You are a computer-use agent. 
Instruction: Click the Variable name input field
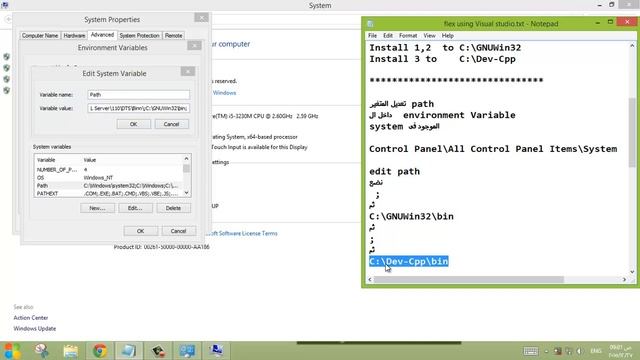pos(138,95)
